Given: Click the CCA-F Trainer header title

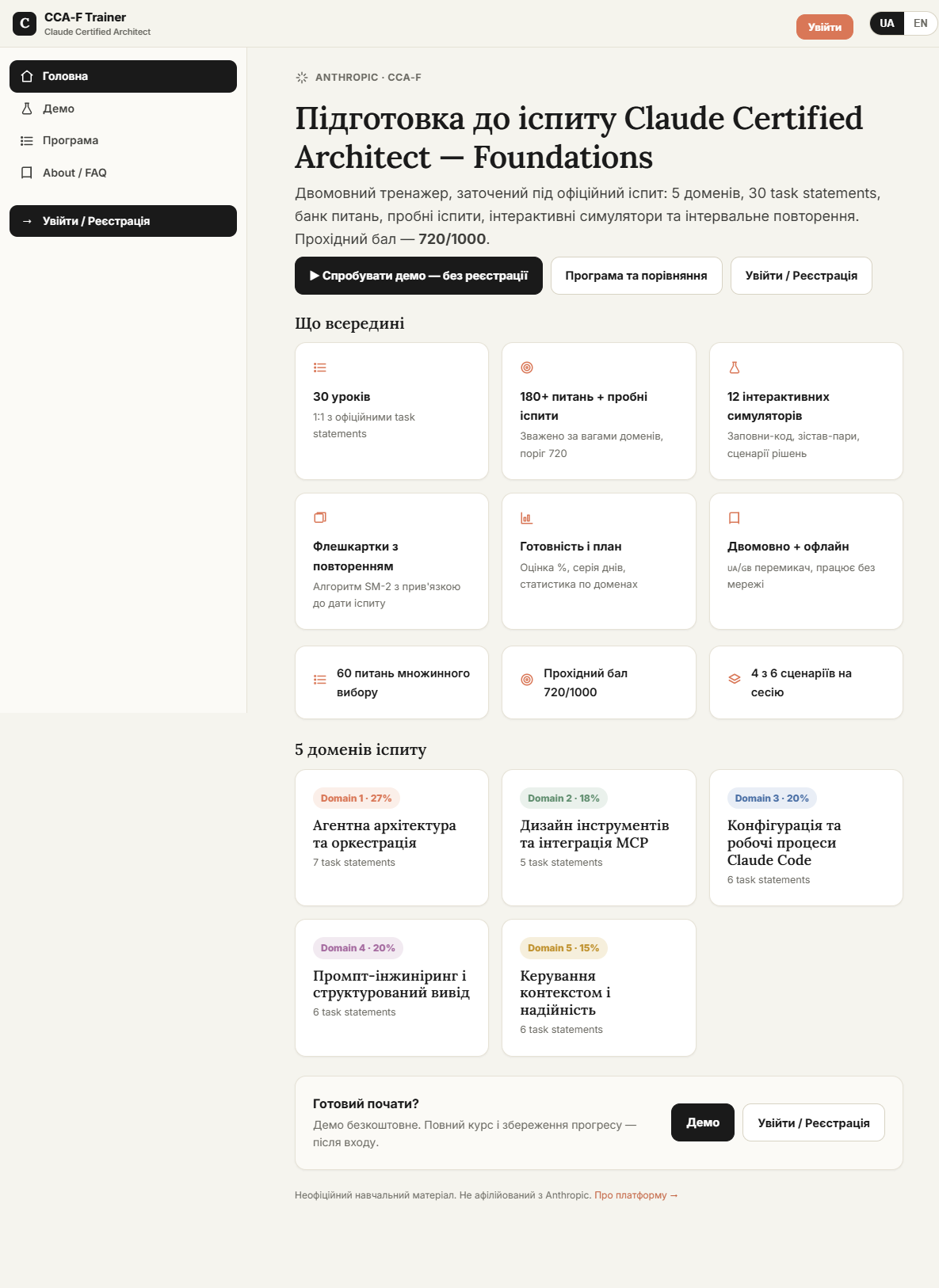Looking at the screenshot, I should (85, 17).
